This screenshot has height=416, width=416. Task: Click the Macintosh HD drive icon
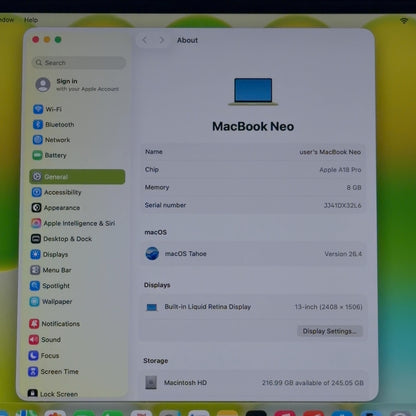pyautogui.click(x=151, y=382)
